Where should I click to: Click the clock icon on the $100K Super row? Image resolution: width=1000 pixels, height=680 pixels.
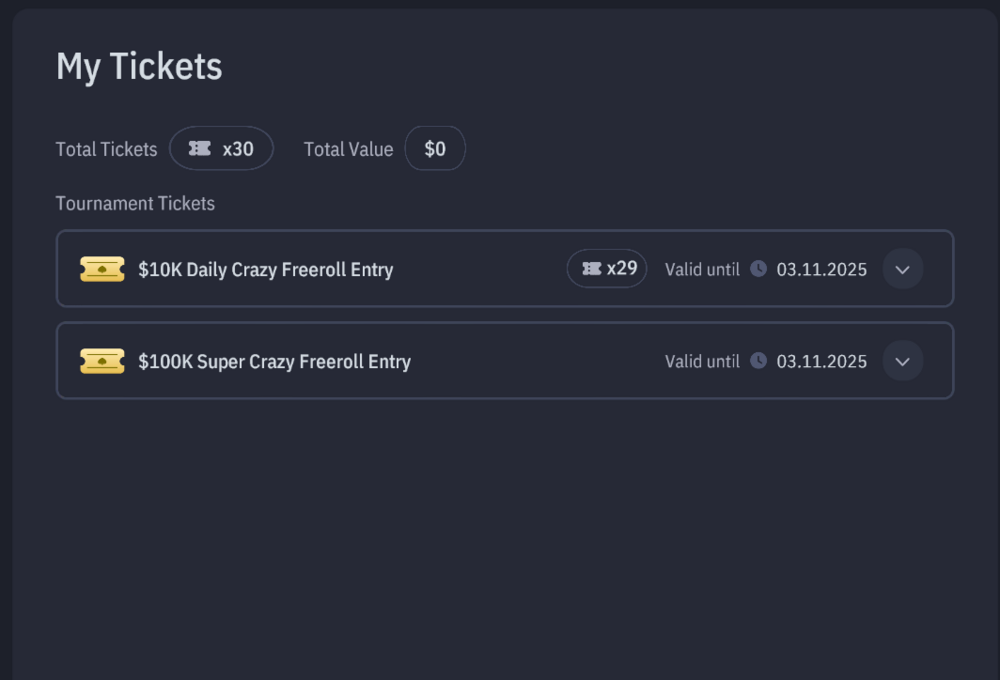tap(759, 361)
